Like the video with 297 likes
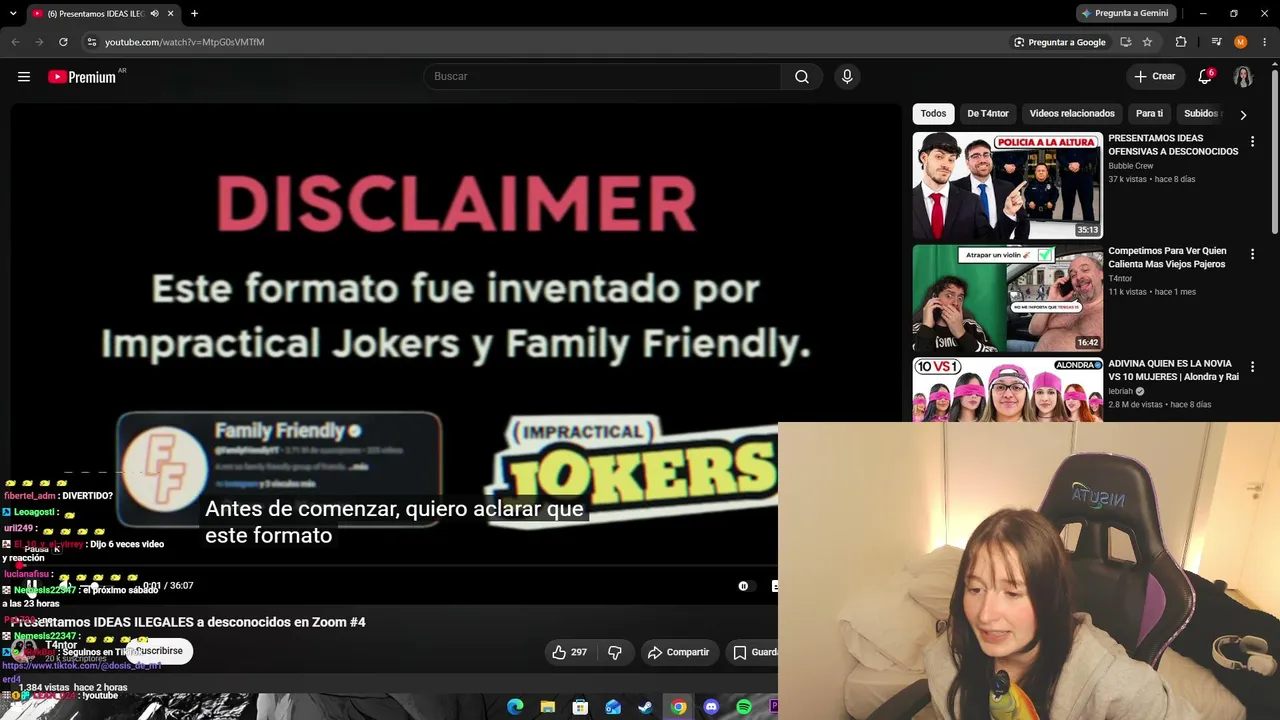1280x720 pixels. pyautogui.click(x=569, y=652)
